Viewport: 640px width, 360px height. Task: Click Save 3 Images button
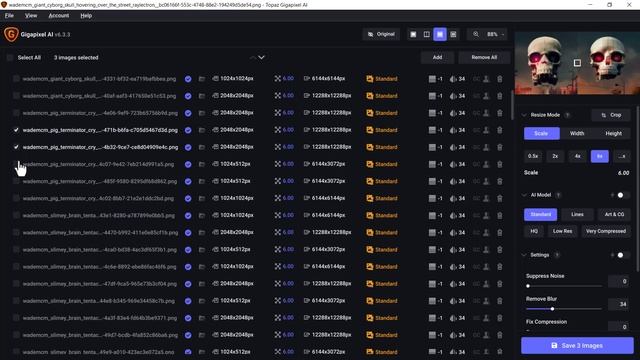(577, 345)
